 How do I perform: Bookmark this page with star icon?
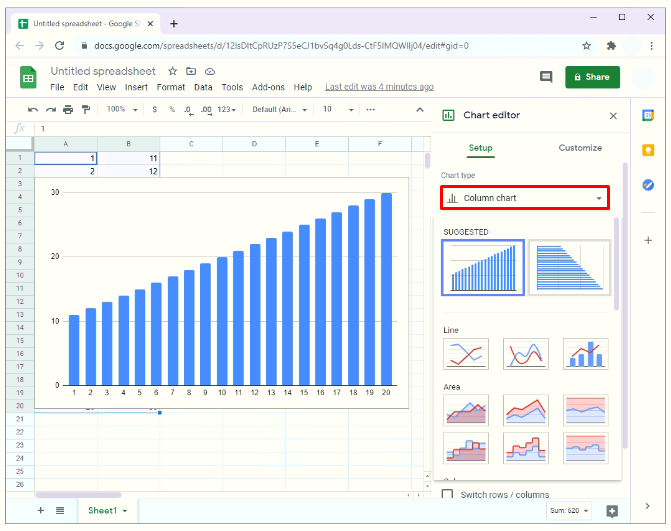(x=586, y=46)
